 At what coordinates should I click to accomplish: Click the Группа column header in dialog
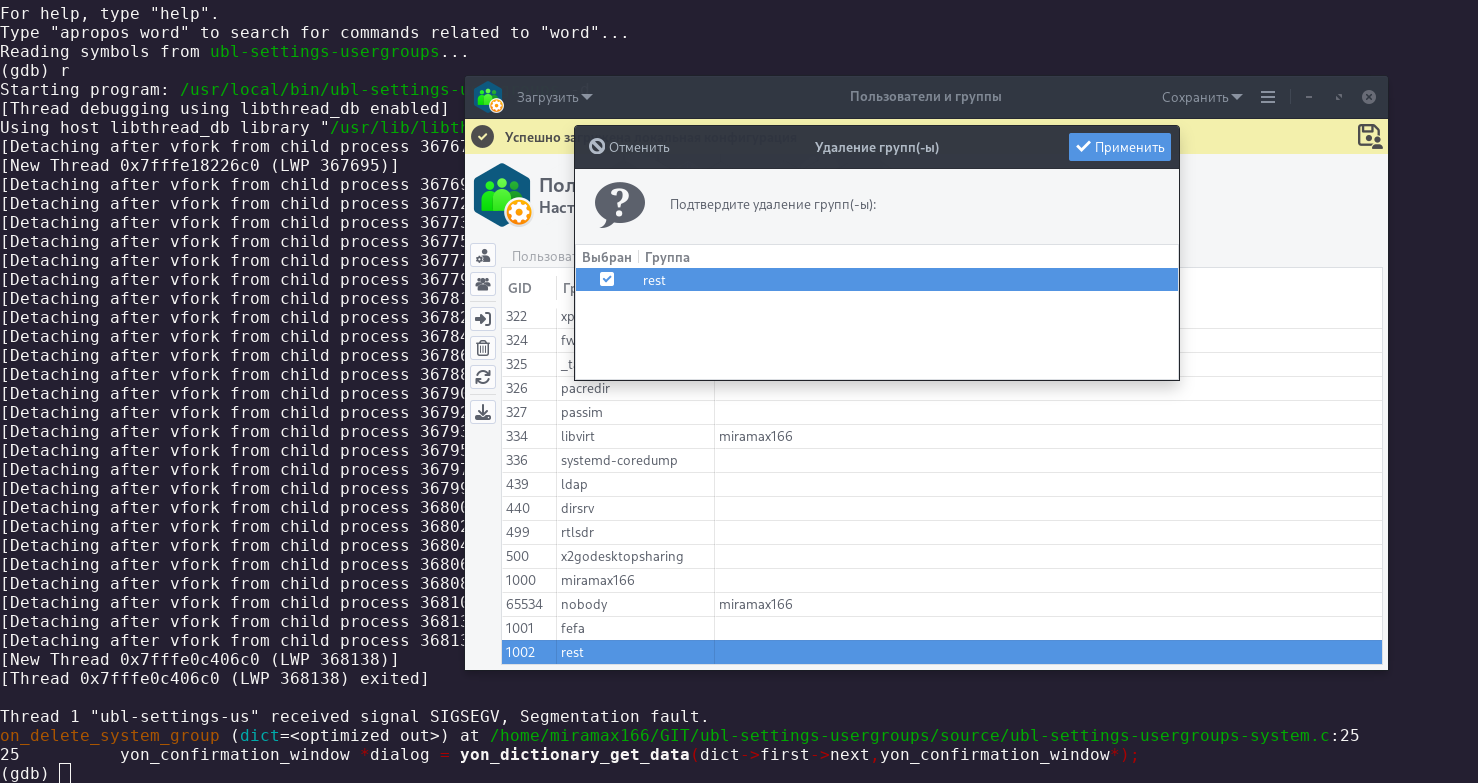click(667, 257)
